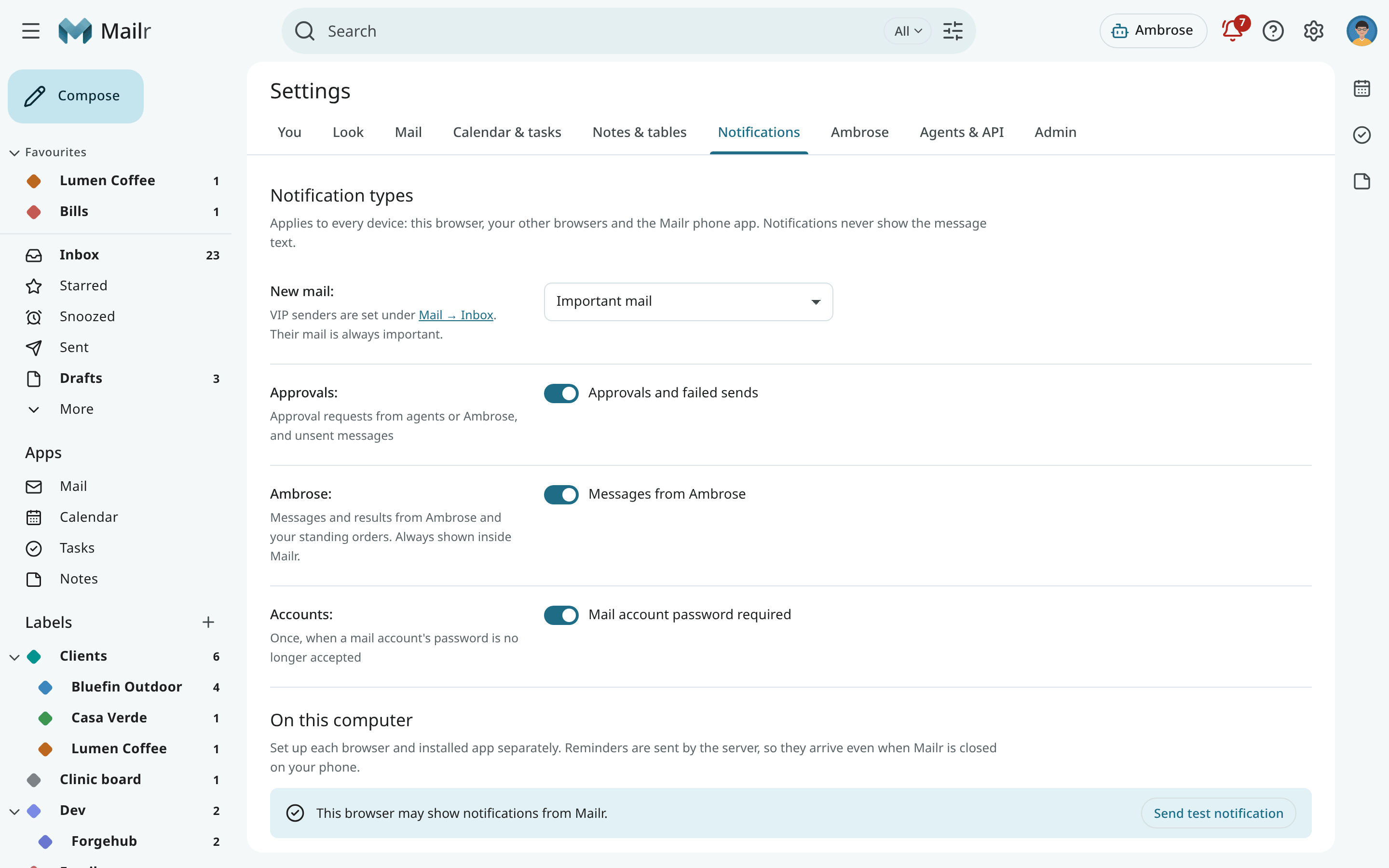Follow the Mail → Inbox link

point(456,315)
